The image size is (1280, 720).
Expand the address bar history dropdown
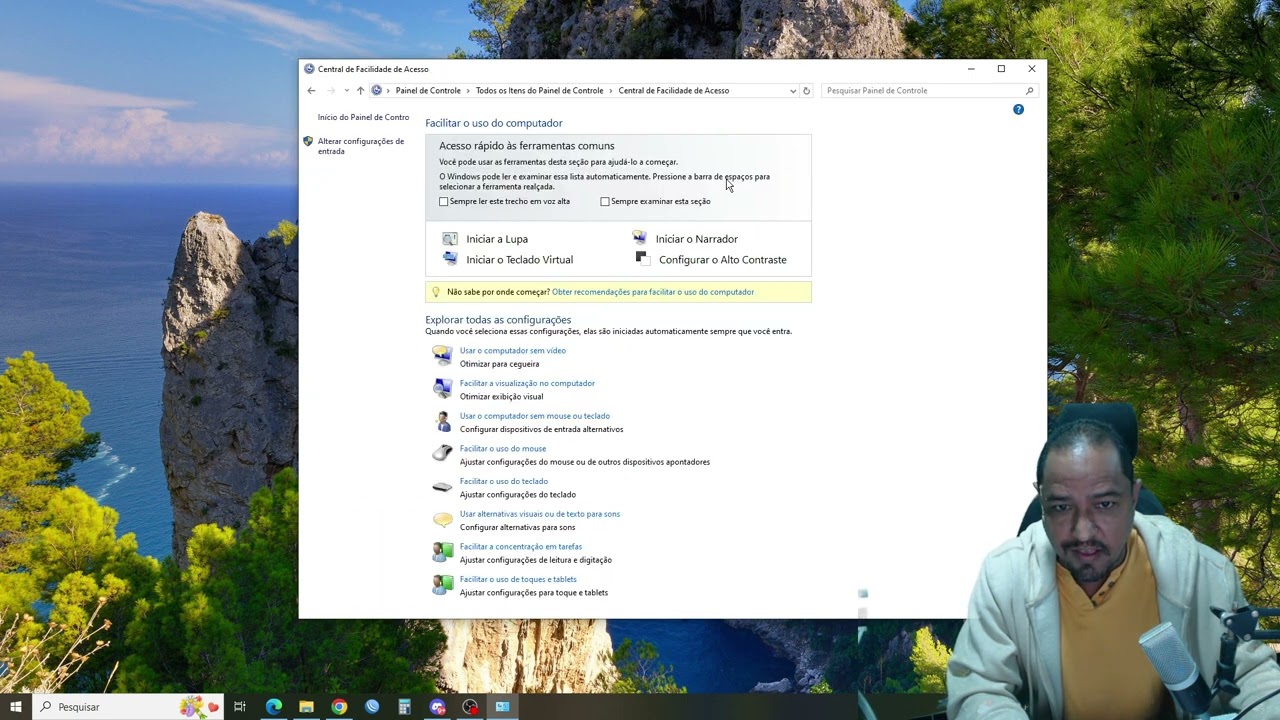[x=793, y=91]
